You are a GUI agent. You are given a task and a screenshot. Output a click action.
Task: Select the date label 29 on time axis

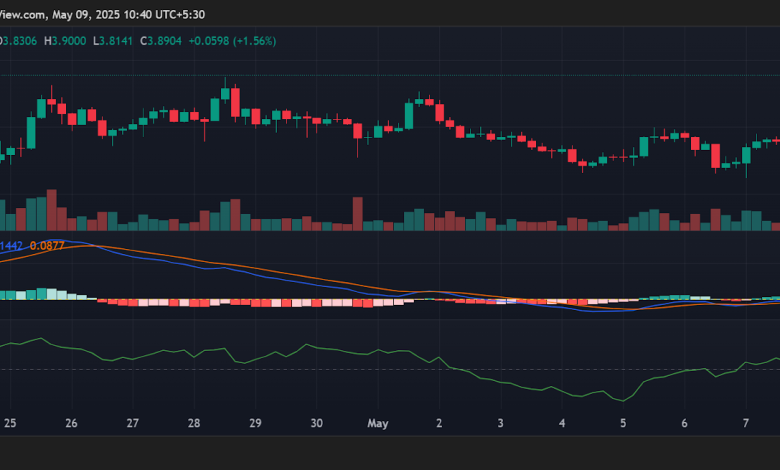click(x=255, y=423)
